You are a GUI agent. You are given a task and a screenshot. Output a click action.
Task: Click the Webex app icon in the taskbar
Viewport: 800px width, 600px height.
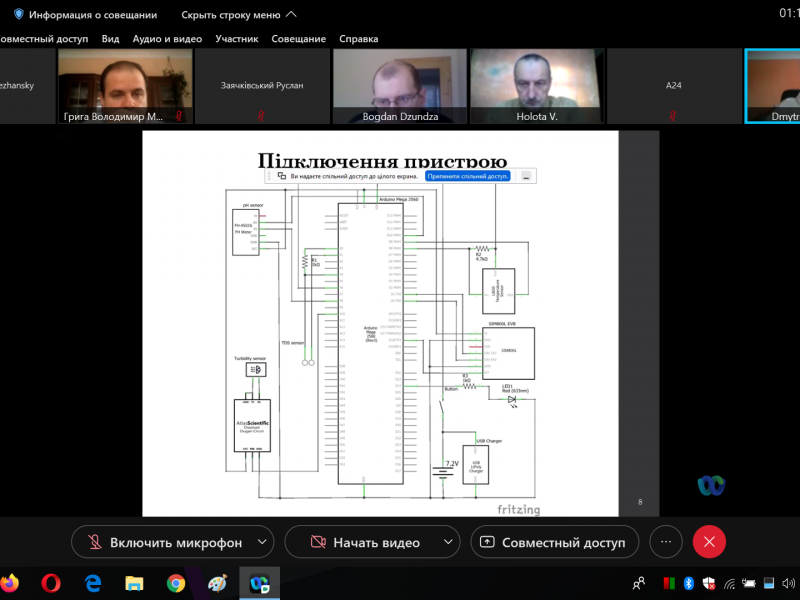[x=258, y=582]
